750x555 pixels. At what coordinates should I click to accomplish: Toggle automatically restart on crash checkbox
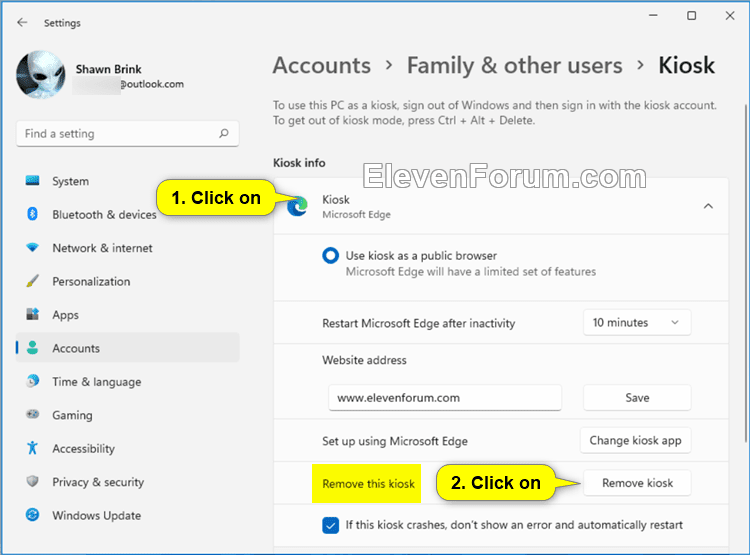[x=331, y=525]
